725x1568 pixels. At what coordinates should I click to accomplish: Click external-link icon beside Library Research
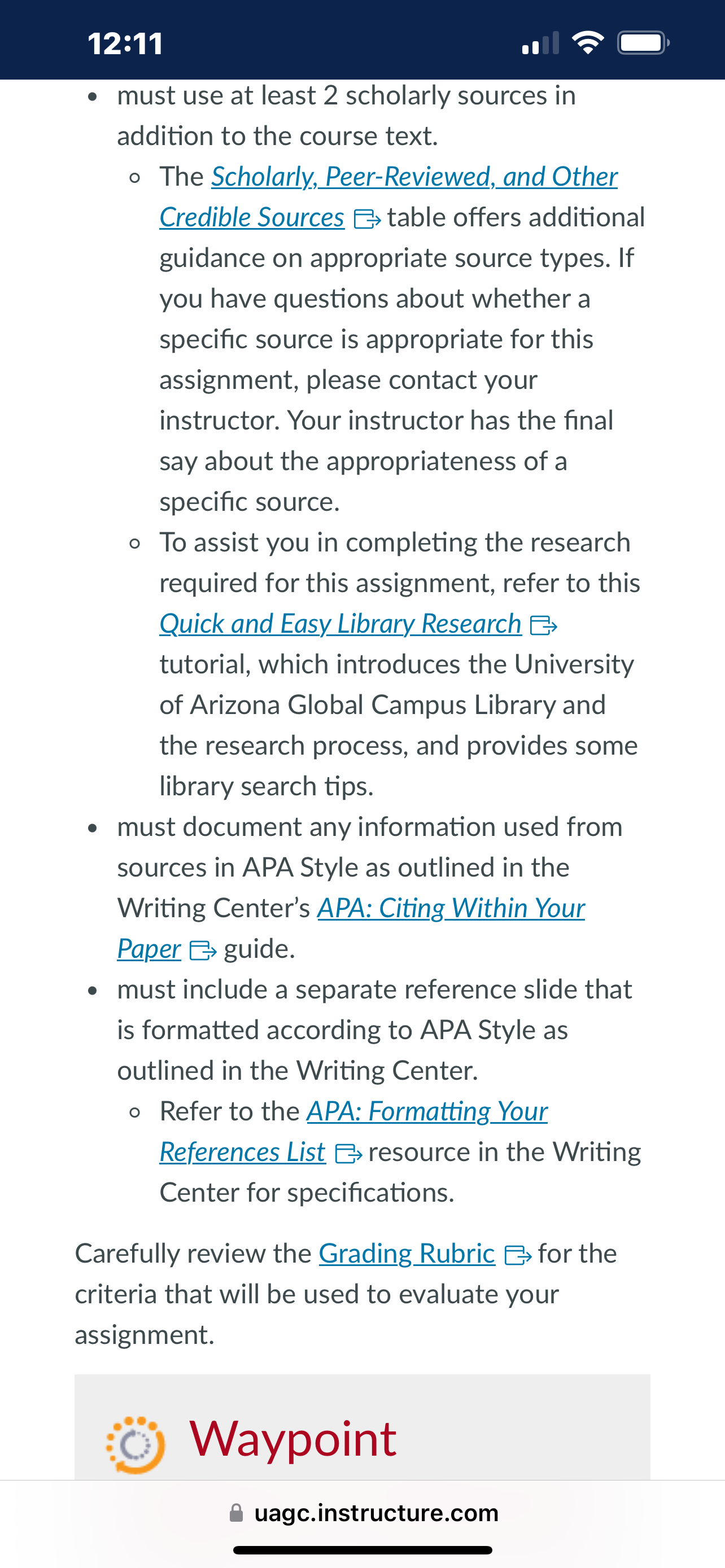point(544,625)
